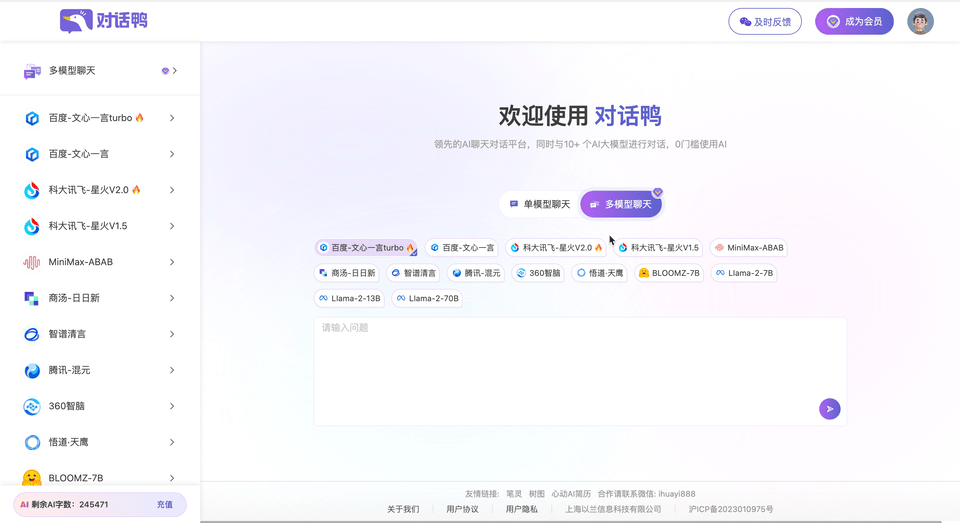Switch to the 多模型聊天 tab
The width and height of the screenshot is (960, 523).
click(621, 204)
